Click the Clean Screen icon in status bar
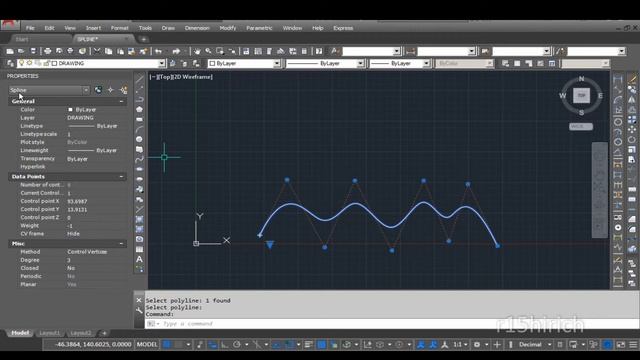640x360 pixels. [x=621, y=344]
